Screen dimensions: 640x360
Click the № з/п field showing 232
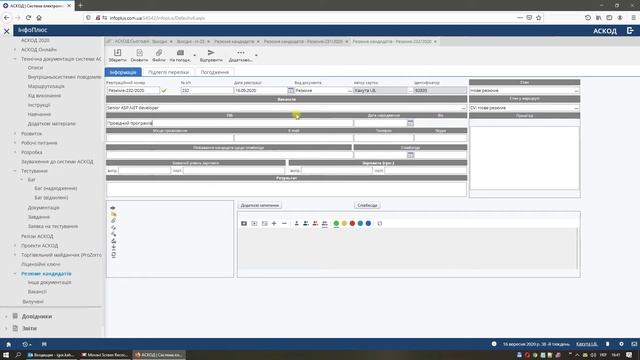pyautogui.click(x=207, y=90)
